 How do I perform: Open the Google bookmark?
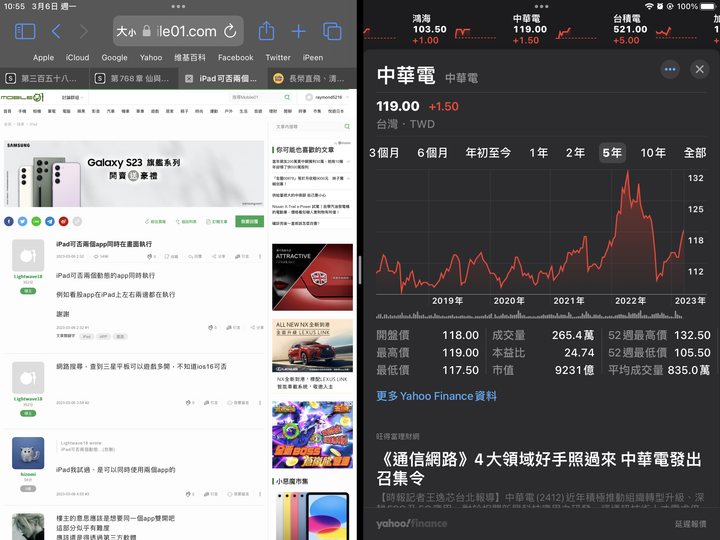tap(114, 58)
